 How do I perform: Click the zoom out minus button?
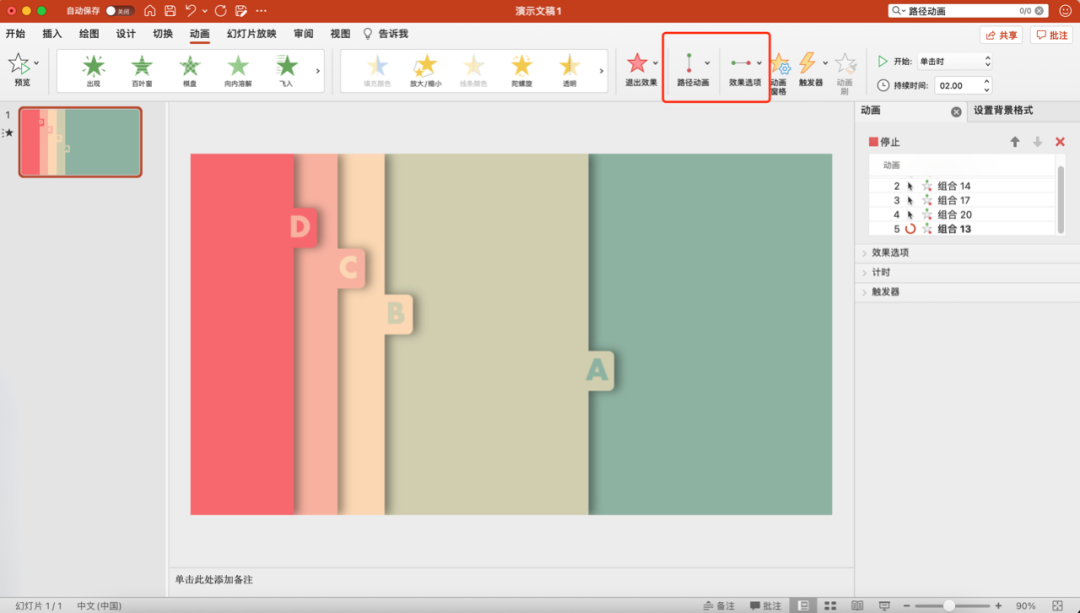(x=906, y=605)
